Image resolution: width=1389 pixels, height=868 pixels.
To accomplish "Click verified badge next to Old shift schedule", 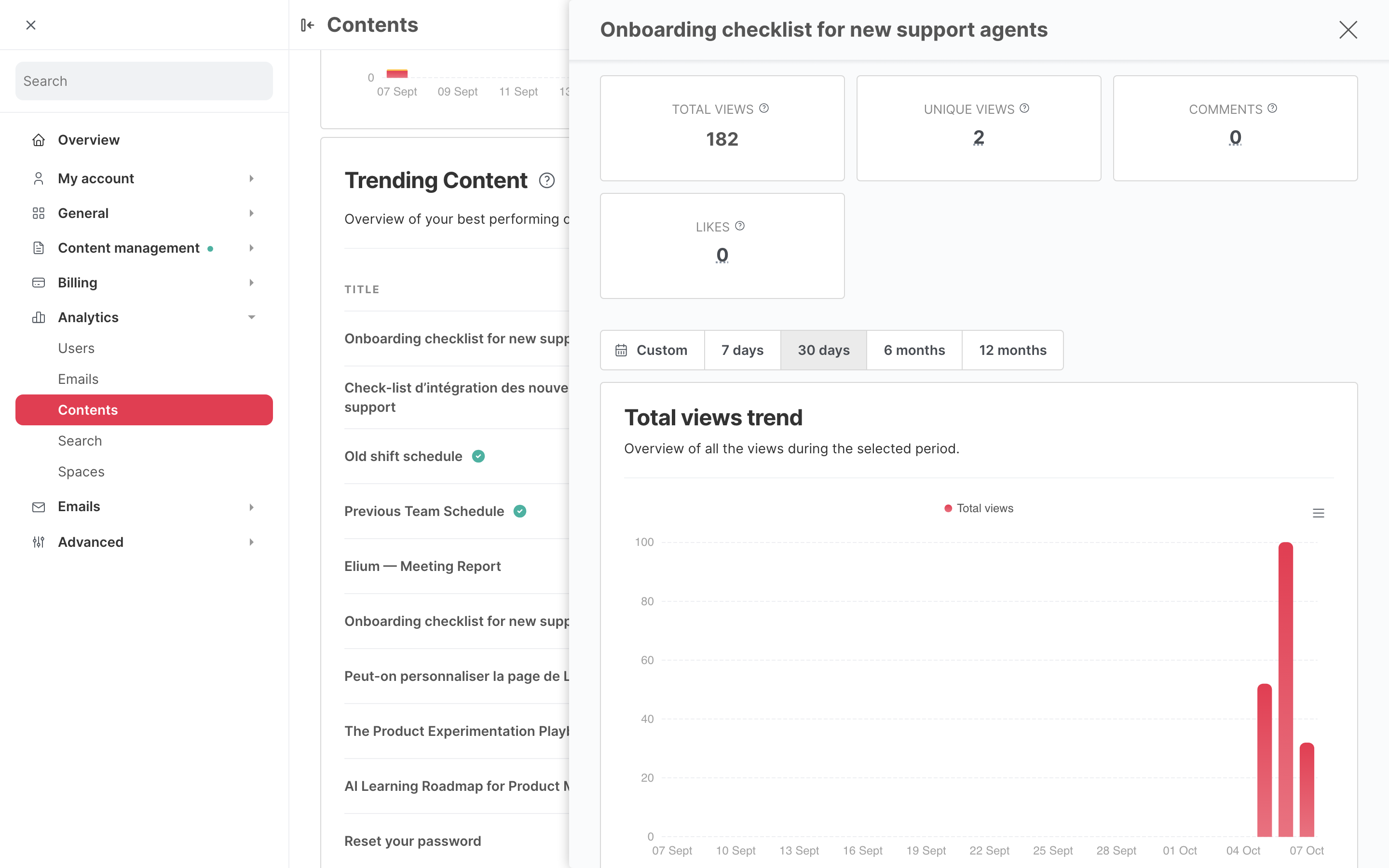I will coord(478,456).
